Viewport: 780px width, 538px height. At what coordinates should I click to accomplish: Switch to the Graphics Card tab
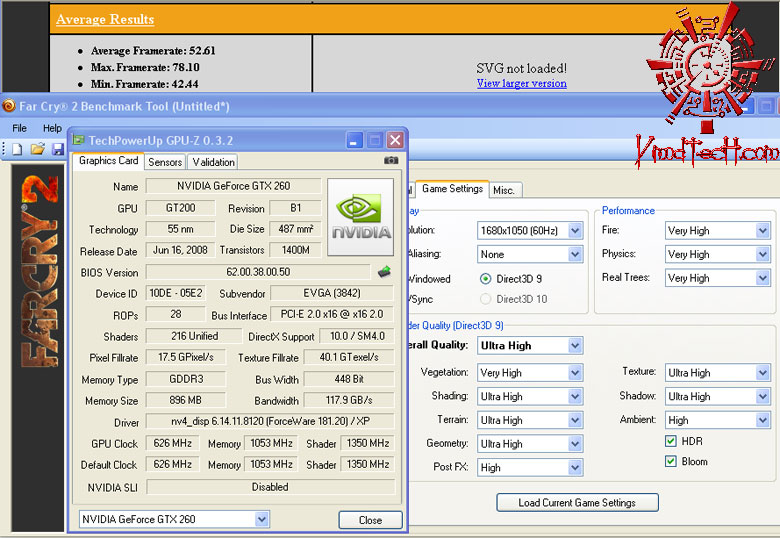pyautogui.click(x=108, y=161)
